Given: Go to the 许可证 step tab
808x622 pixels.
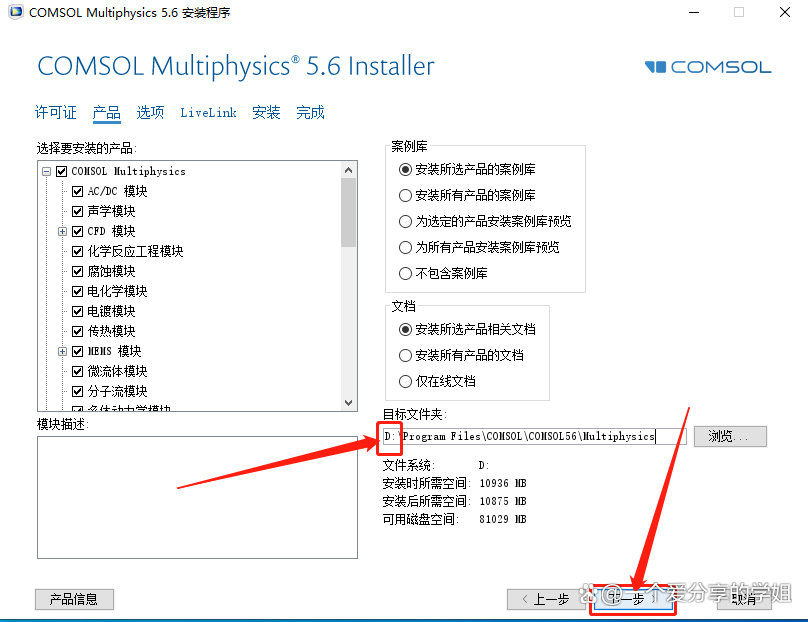Looking at the screenshot, I should [x=56, y=112].
